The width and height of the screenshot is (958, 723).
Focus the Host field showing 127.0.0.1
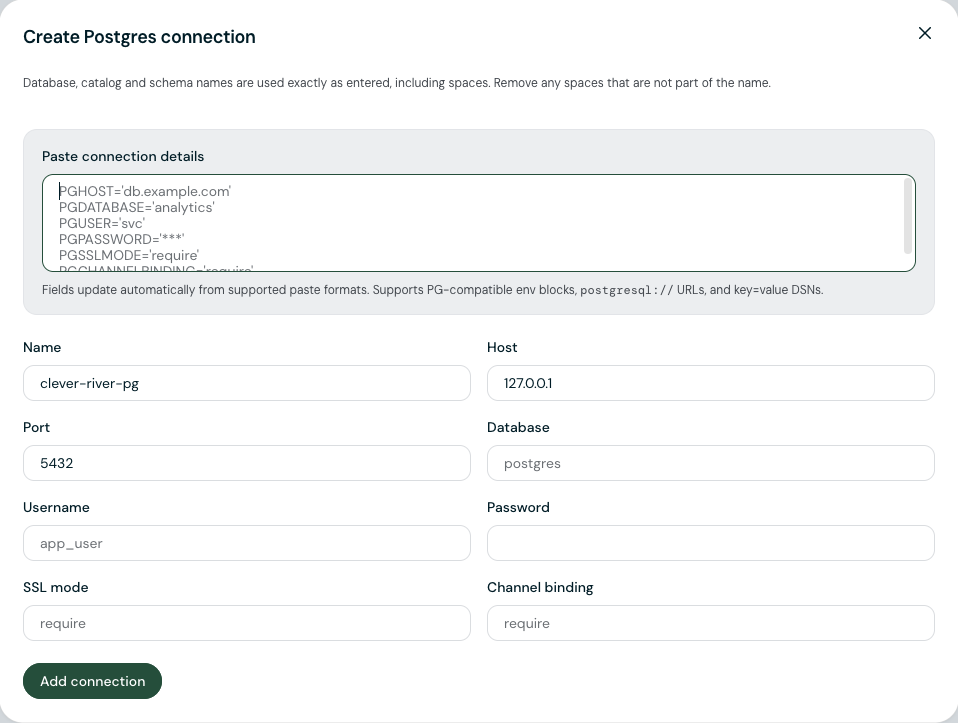coord(711,383)
